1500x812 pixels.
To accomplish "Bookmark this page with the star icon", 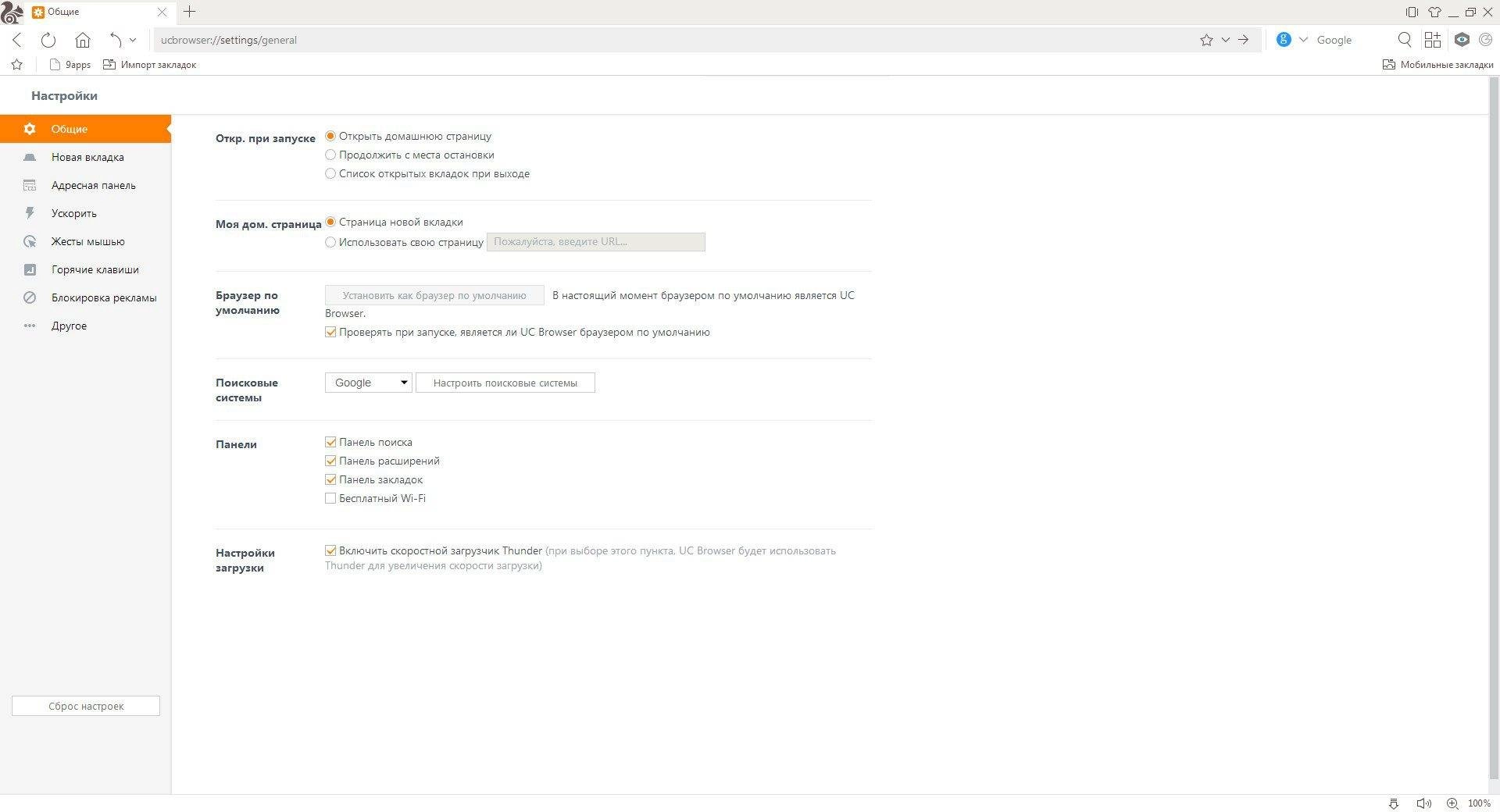I will (x=1206, y=40).
